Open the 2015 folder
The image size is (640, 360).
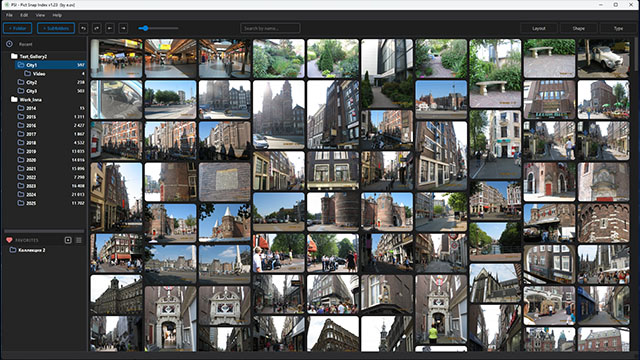click(x=51, y=117)
